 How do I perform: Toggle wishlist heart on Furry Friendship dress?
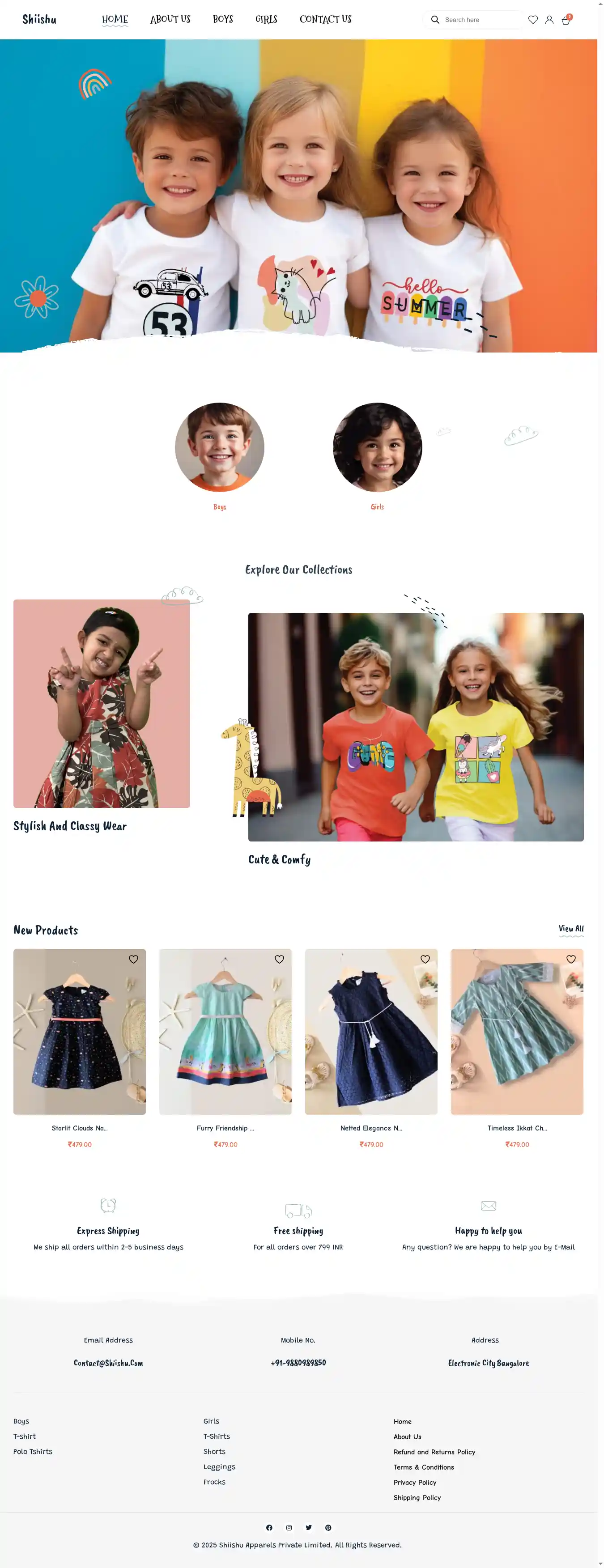click(x=280, y=959)
